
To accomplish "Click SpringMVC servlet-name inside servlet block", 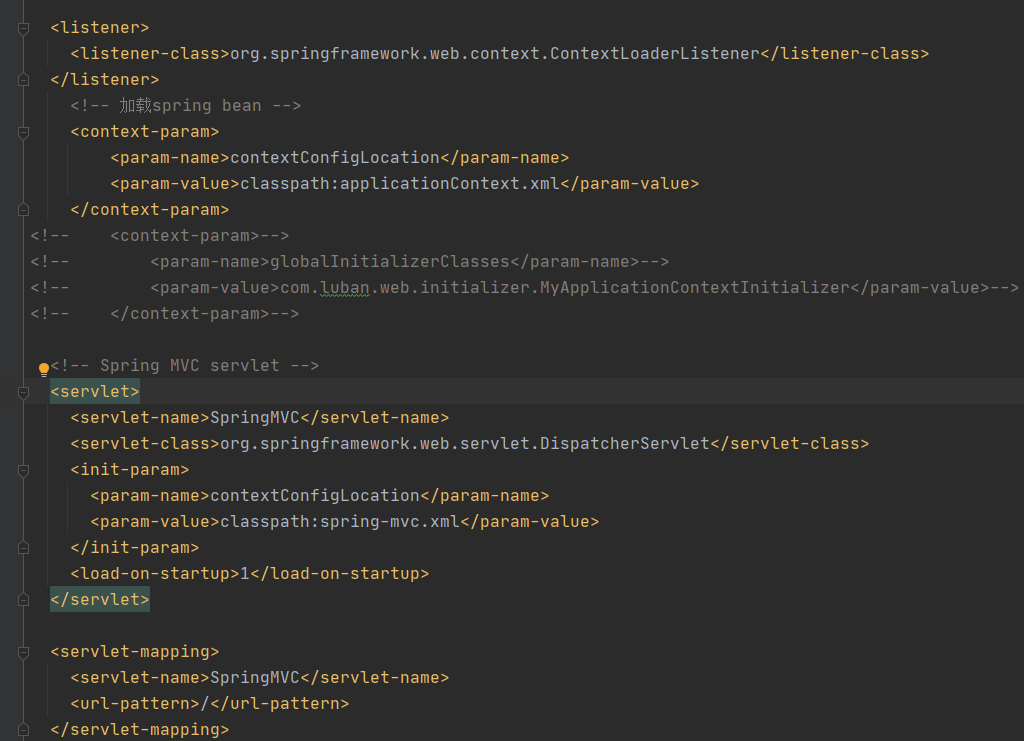I will coord(255,417).
